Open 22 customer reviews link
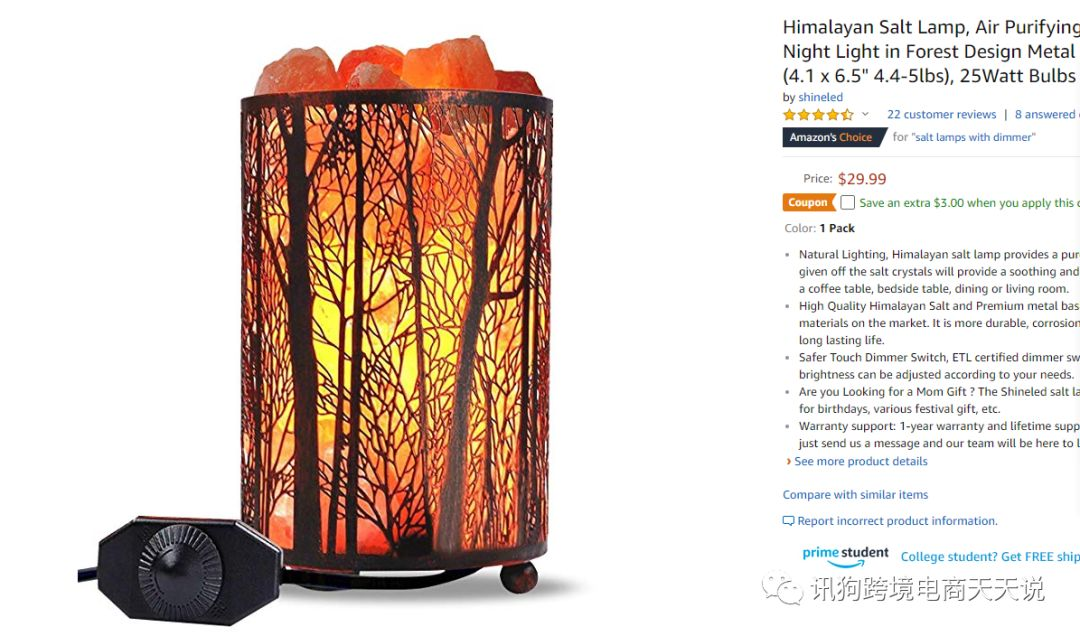Screen dimensions: 1080x636 pyautogui.click(x=941, y=114)
